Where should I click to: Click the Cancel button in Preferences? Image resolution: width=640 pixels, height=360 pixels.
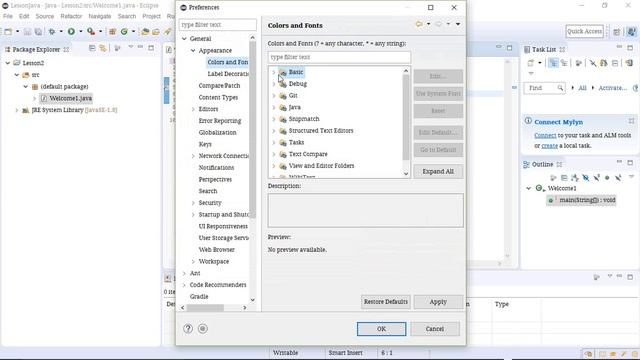435,329
